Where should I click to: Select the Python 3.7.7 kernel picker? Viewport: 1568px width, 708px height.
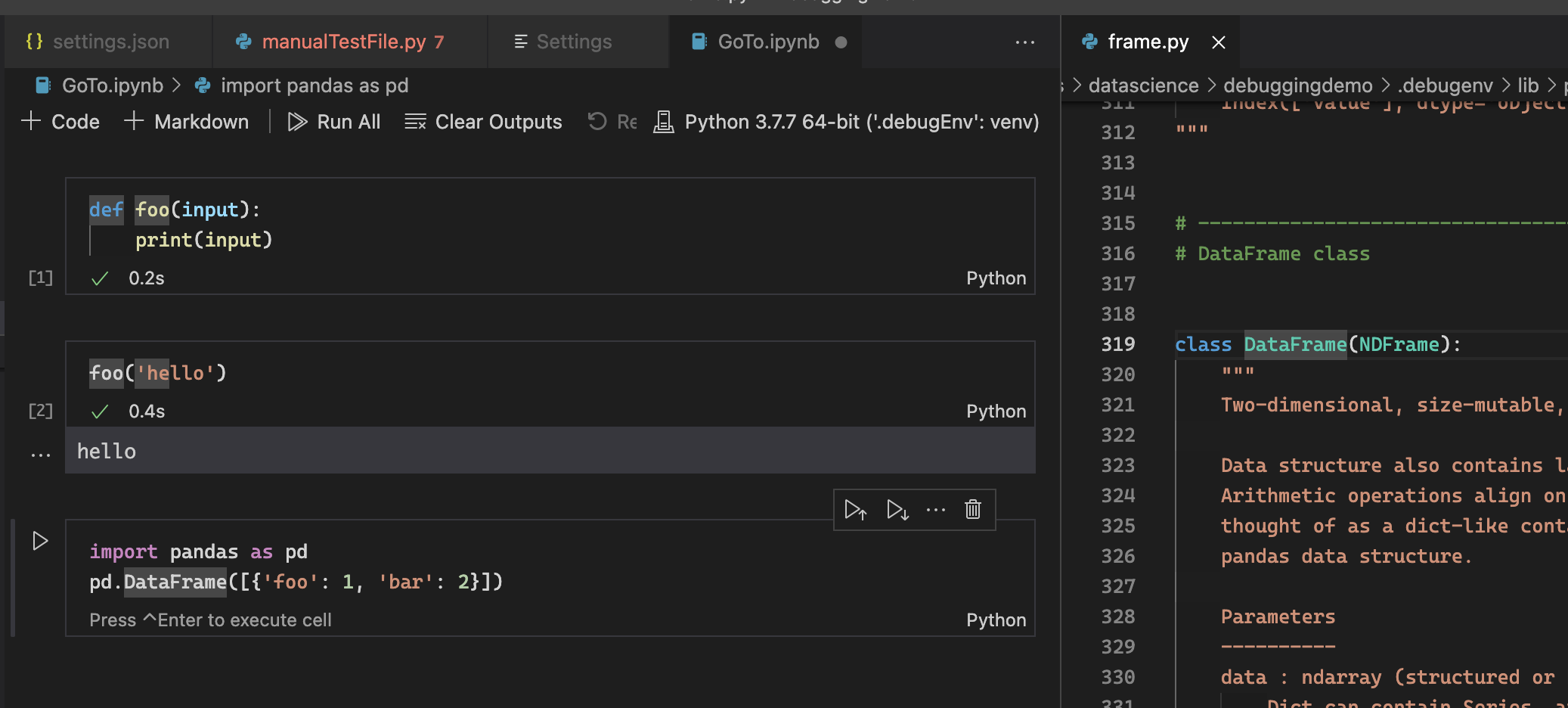pyautogui.click(x=847, y=122)
